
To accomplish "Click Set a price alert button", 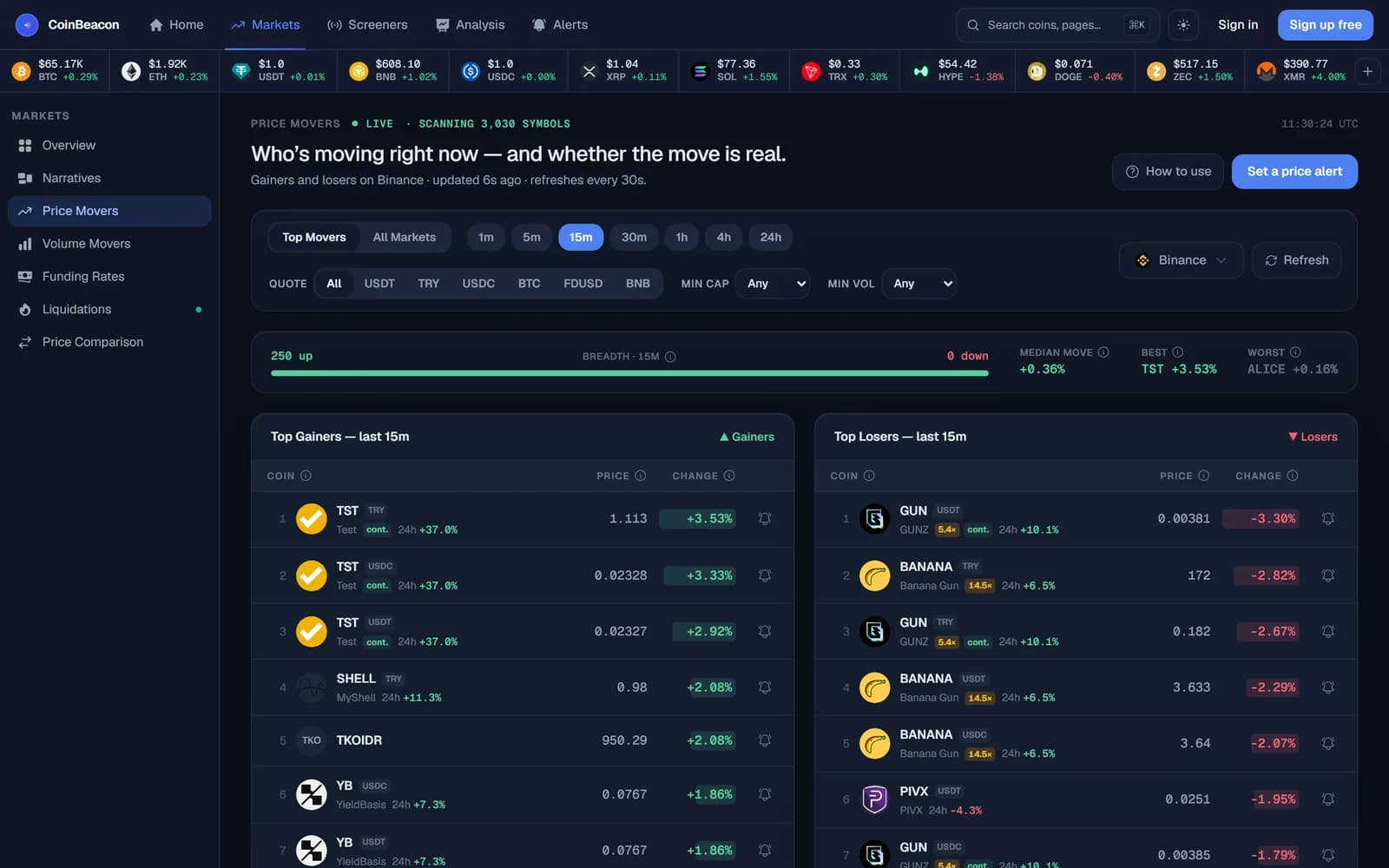I will [1294, 172].
